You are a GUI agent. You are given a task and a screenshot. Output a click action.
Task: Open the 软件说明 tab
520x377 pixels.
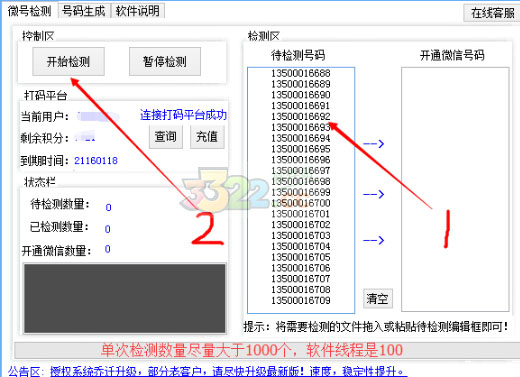coord(137,11)
